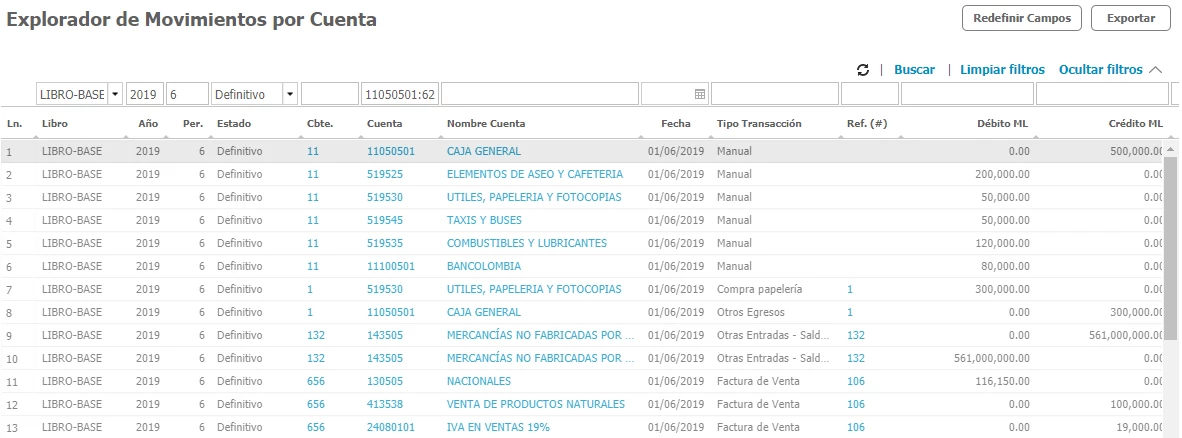
Task: Open the LIBRO-BASE filter dropdown
Action: [115, 94]
